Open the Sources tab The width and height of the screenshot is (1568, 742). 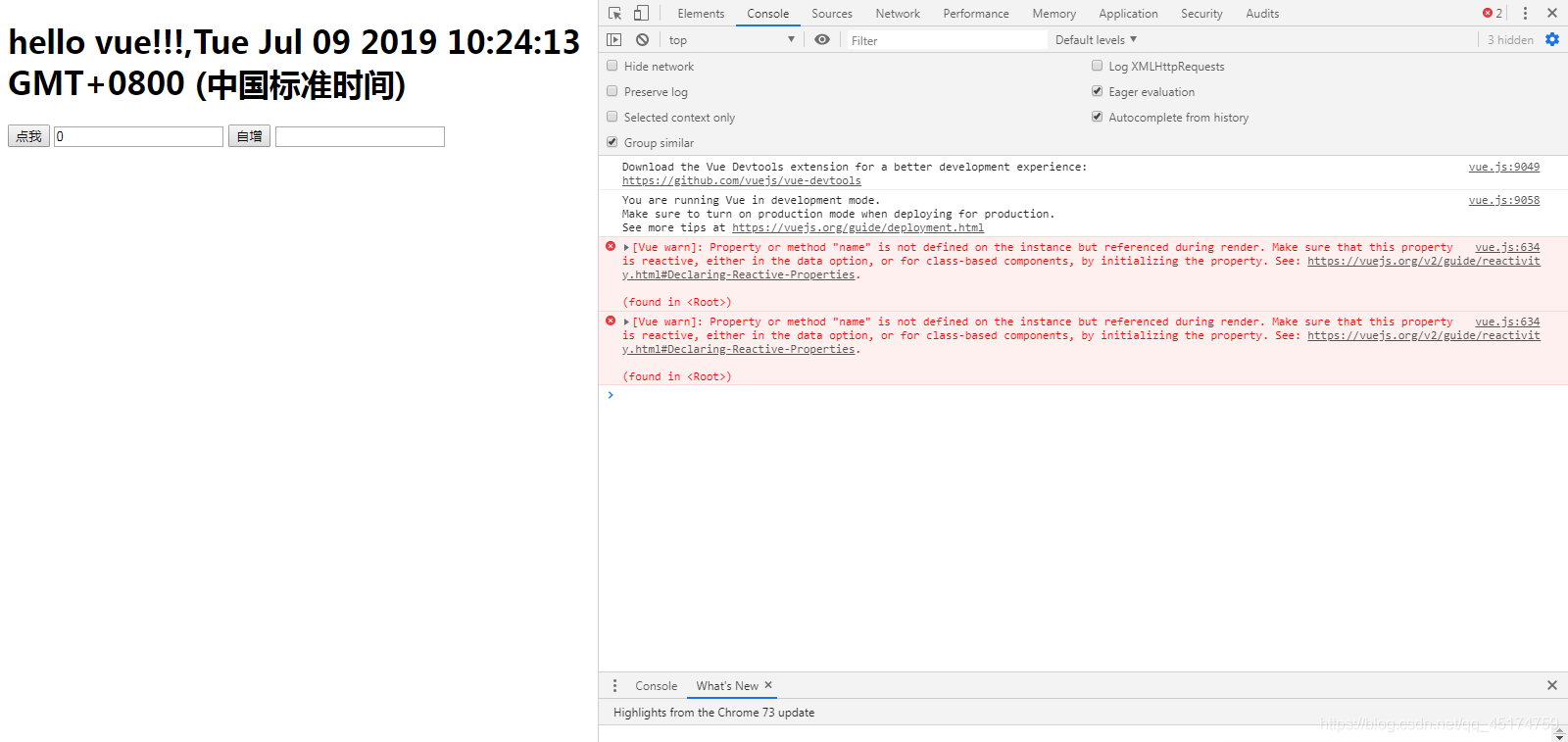click(x=832, y=14)
